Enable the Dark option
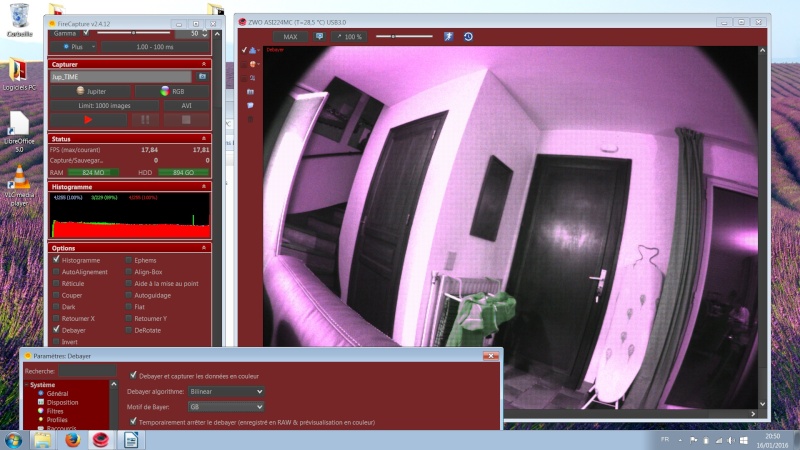Image resolution: width=800 pixels, height=450 pixels. pyautogui.click(x=56, y=307)
